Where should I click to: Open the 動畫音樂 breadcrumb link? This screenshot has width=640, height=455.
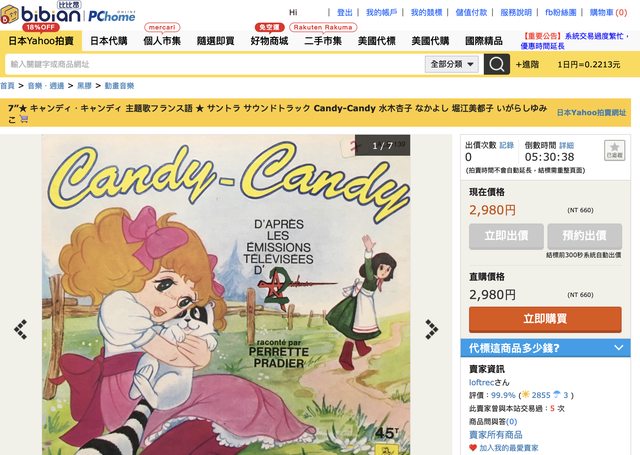pyautogui.click(x=119, y=86)
